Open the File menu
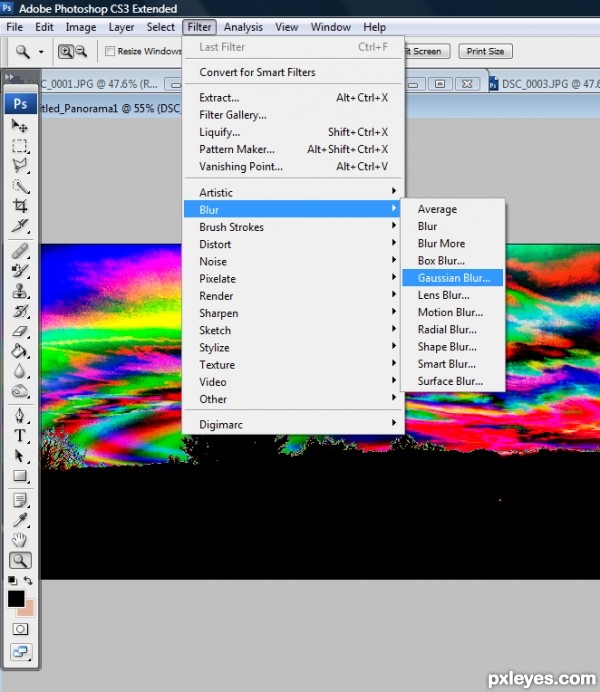Screen dimensions: 600x692 coord(14,27)
